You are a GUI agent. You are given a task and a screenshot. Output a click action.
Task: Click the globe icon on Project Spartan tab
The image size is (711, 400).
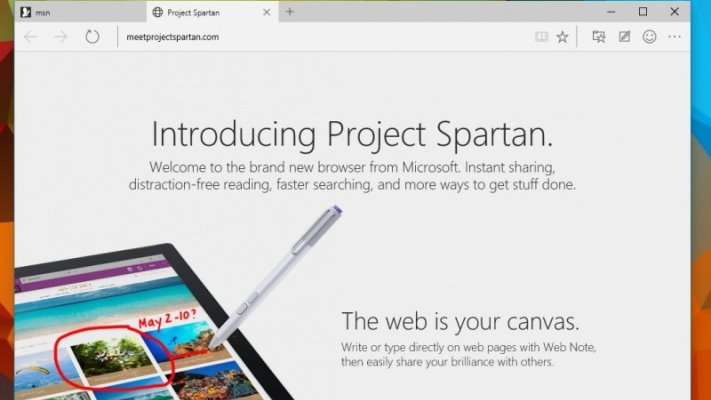tap(157, 12)
